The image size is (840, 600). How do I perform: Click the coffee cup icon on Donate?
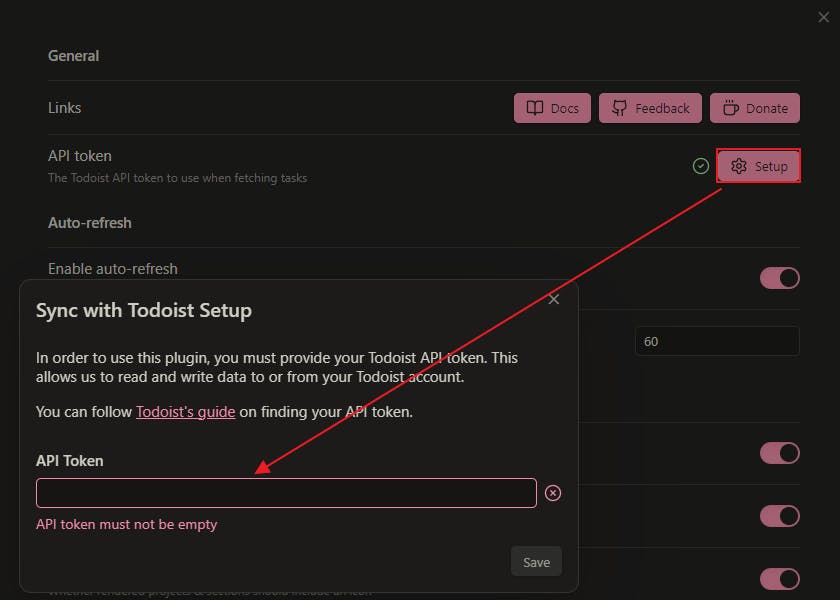(x=731, y=108)
